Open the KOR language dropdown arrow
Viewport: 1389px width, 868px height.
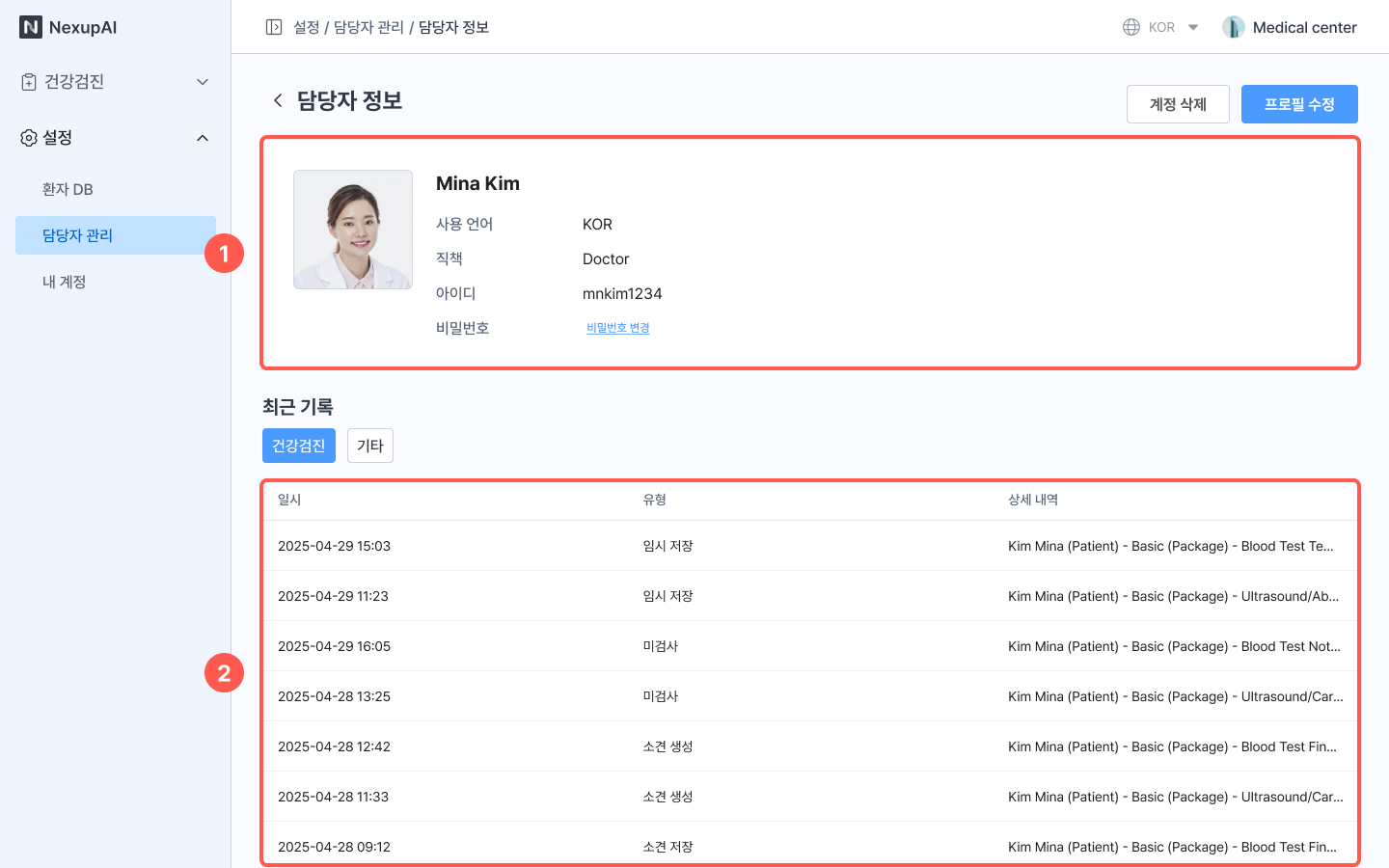1193,27
